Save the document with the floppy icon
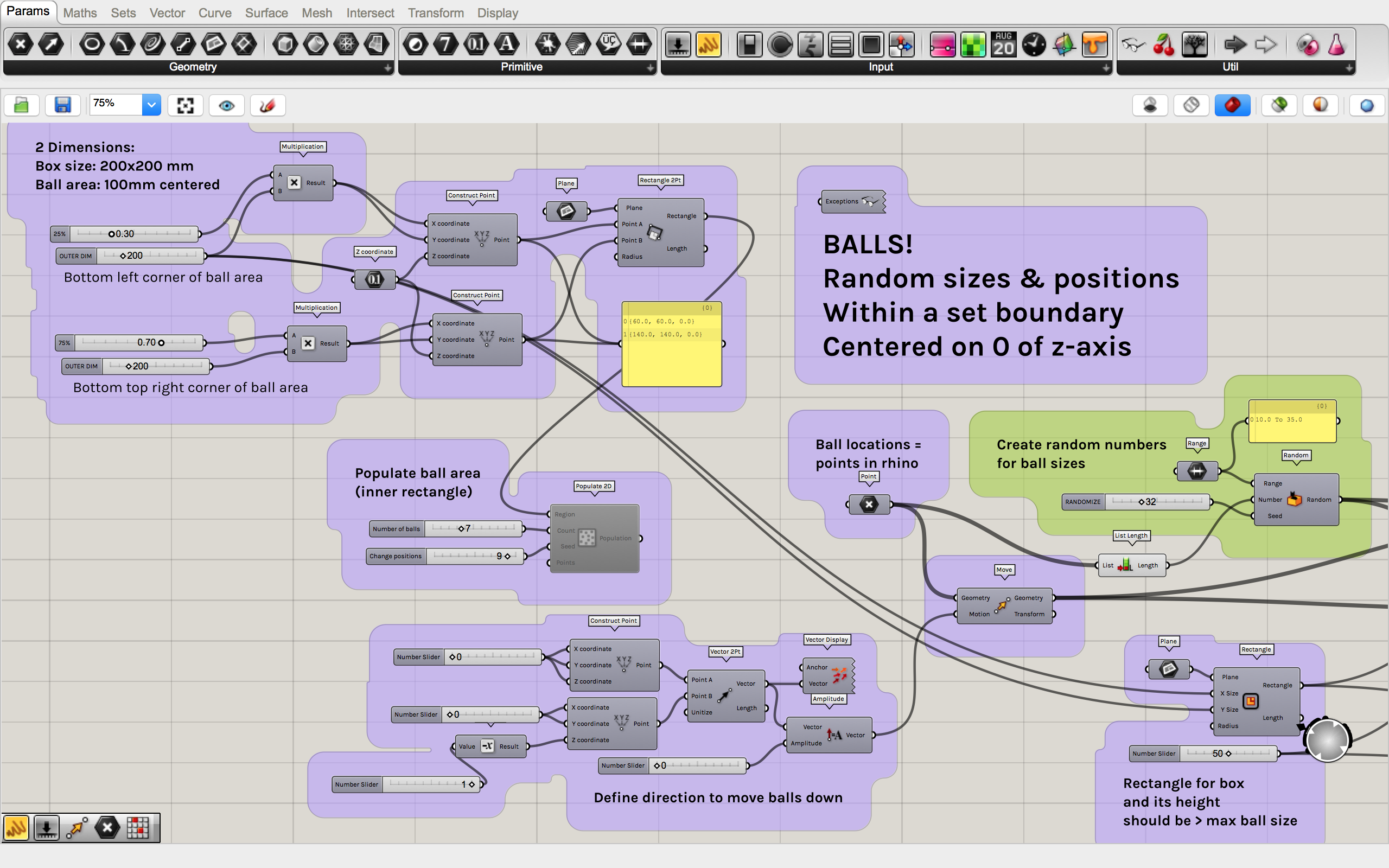This screenshot has width=1389, height=868. (x=62, y=105)
